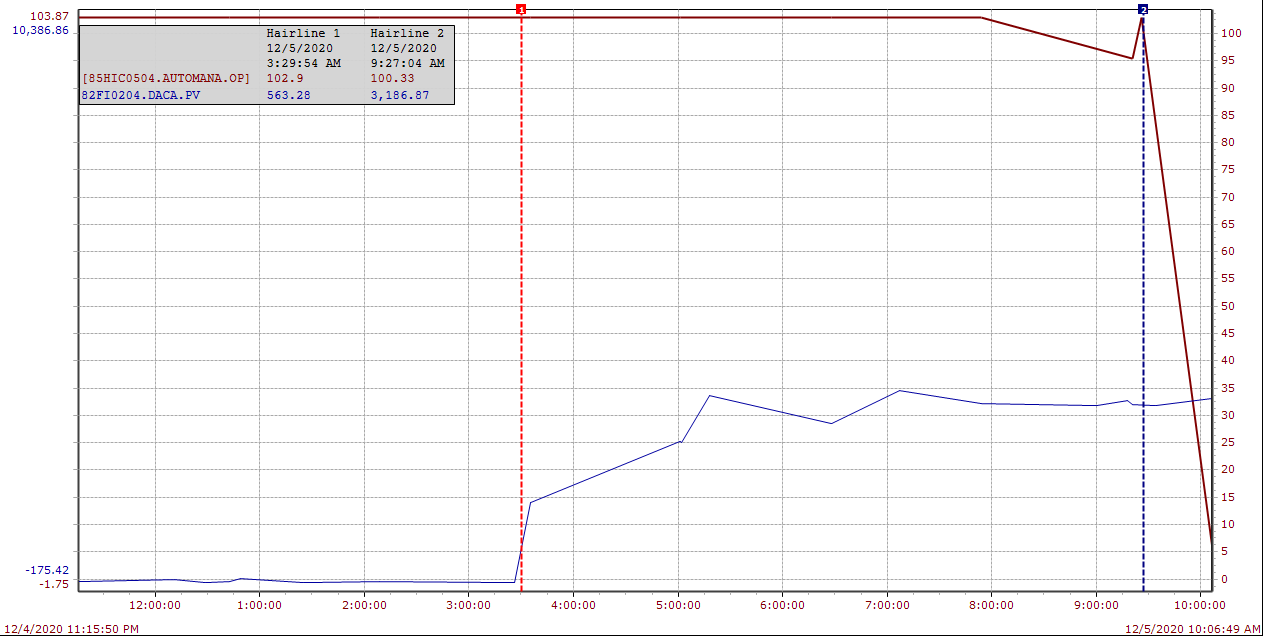Image resolution: width=1263 pixels, height=636 pixels.
Task: Click the 75 tick on the percent axis
Action: [1228, 170]
